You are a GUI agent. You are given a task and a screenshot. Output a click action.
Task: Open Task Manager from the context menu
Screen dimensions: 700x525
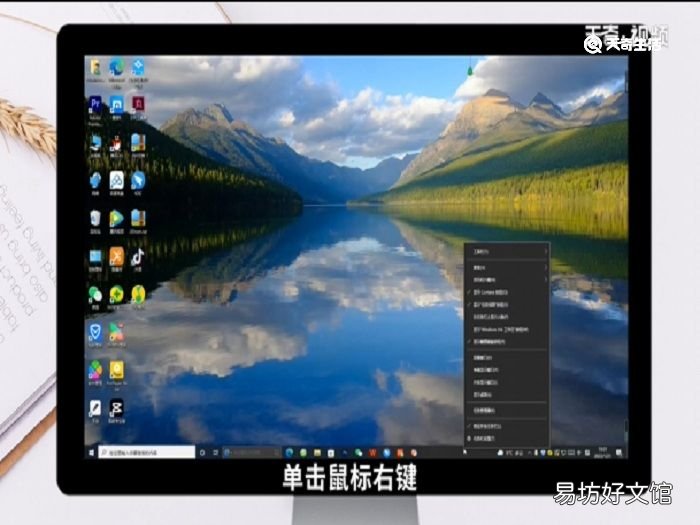506,410
